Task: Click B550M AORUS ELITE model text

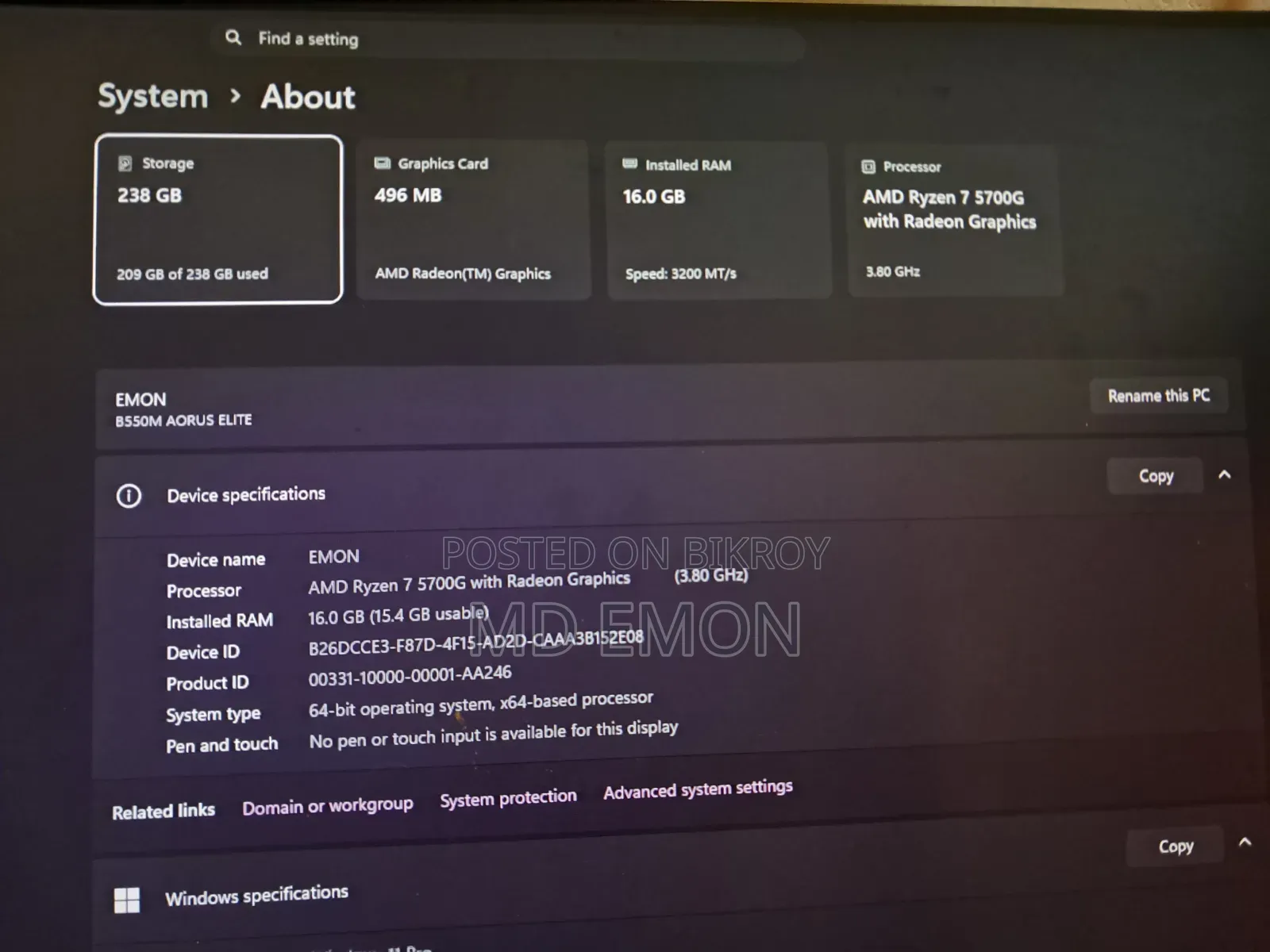Action: pos(183,420)
